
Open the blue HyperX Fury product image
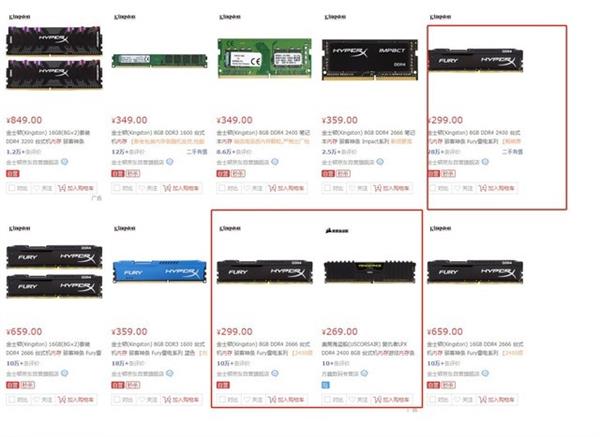pyautogui.click(x=160, y=271)
